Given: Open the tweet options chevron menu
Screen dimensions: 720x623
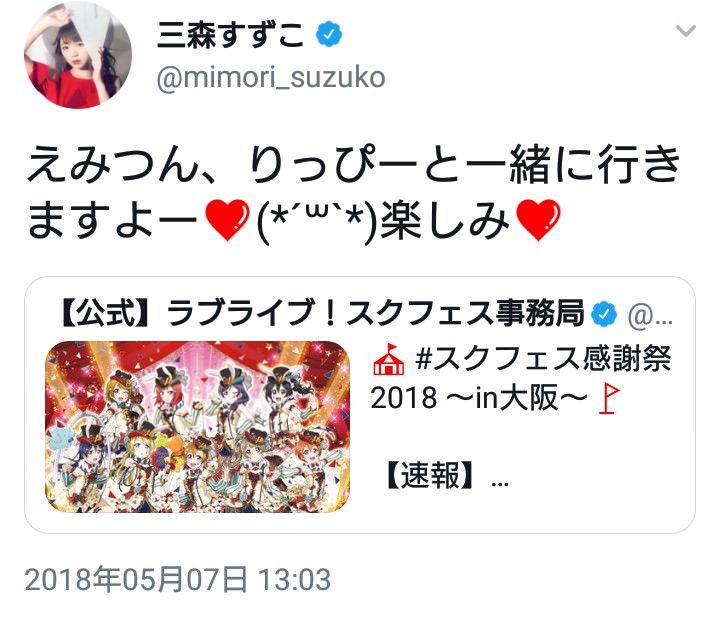Looking at the screenshot, I should [x=686, y=31].
